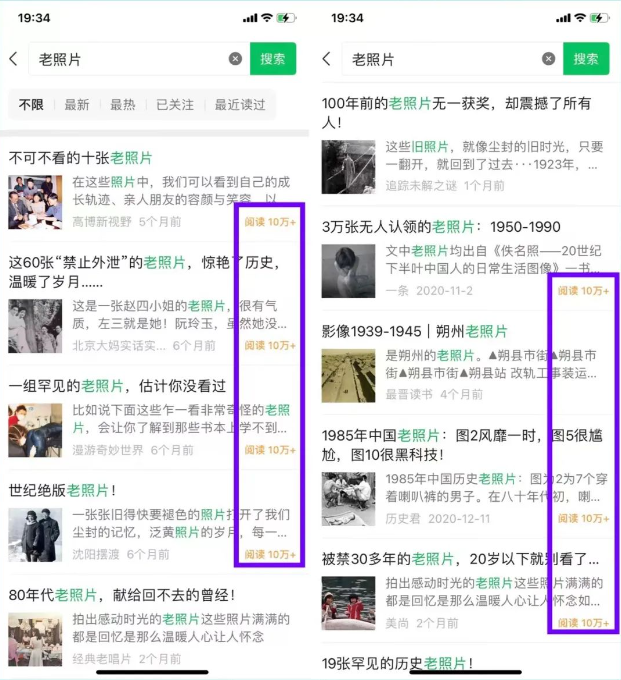
Task: Tap source name 最晋读书
Action: click(409, 394)
